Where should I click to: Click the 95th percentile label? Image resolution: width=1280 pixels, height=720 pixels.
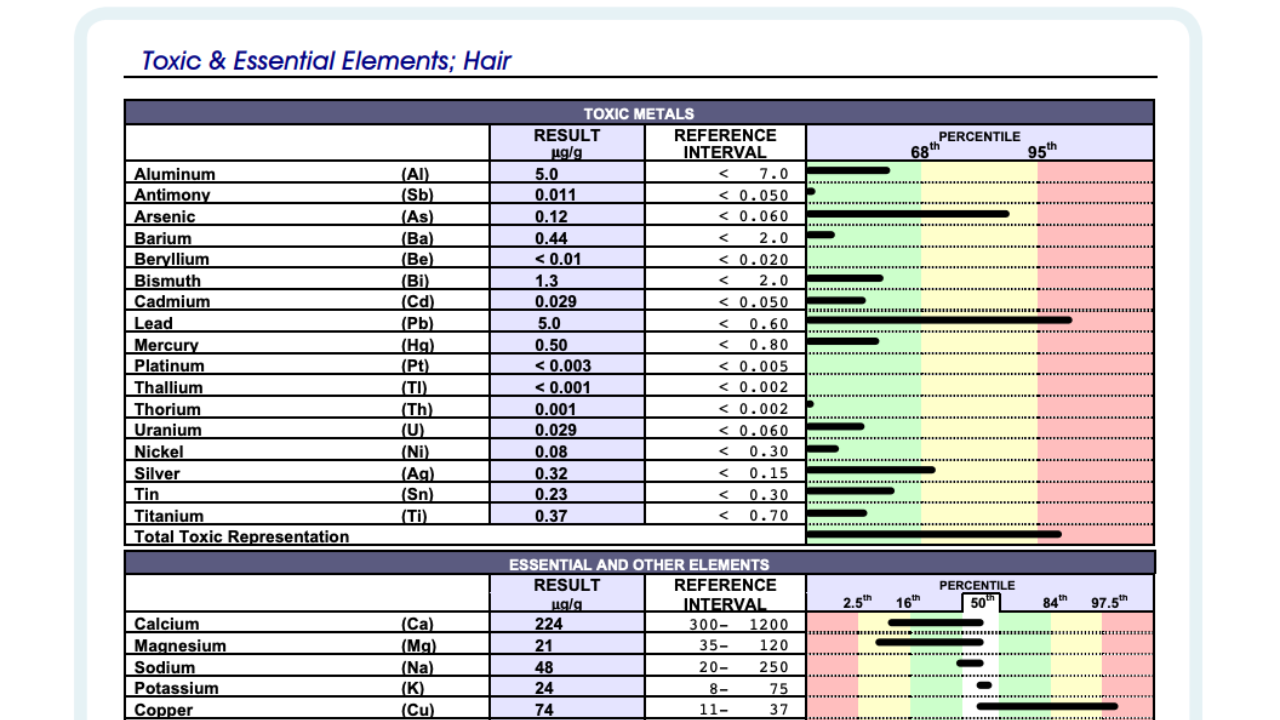pyautogui.click(x=1042, y=152)
